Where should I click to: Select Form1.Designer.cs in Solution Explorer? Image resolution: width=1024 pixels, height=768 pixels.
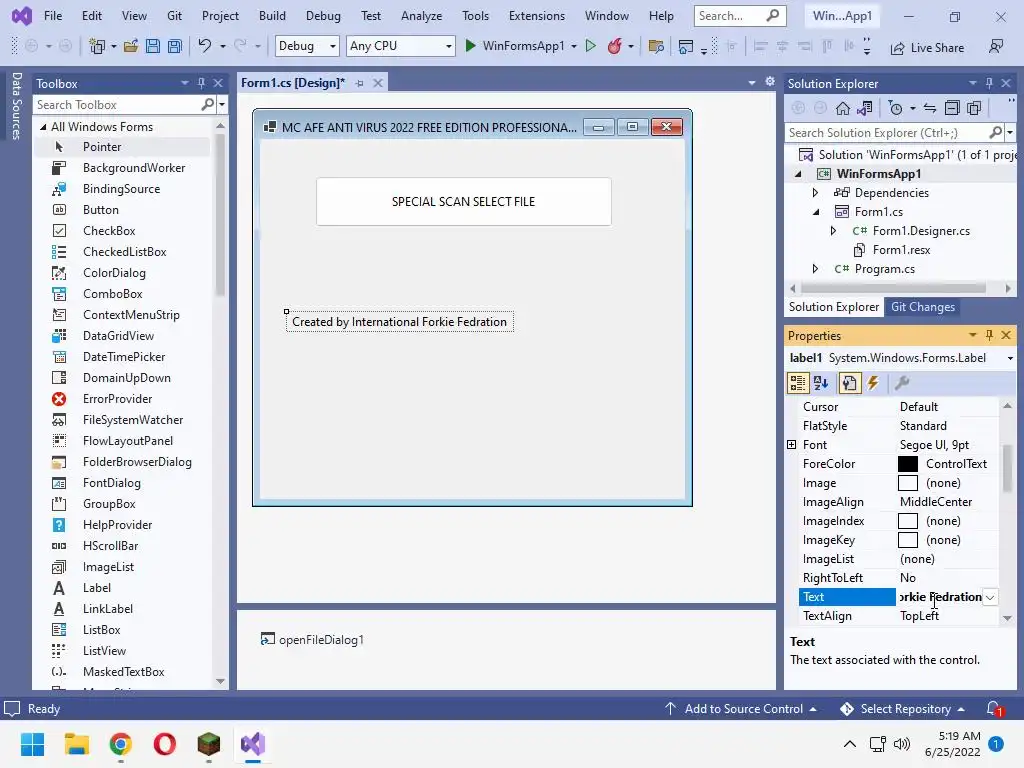[921, 231]
